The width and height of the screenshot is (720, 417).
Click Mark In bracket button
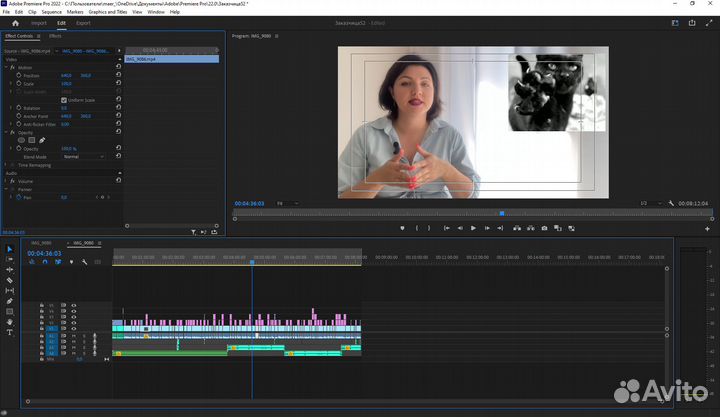pyautogui.click(x=416, y=228)
